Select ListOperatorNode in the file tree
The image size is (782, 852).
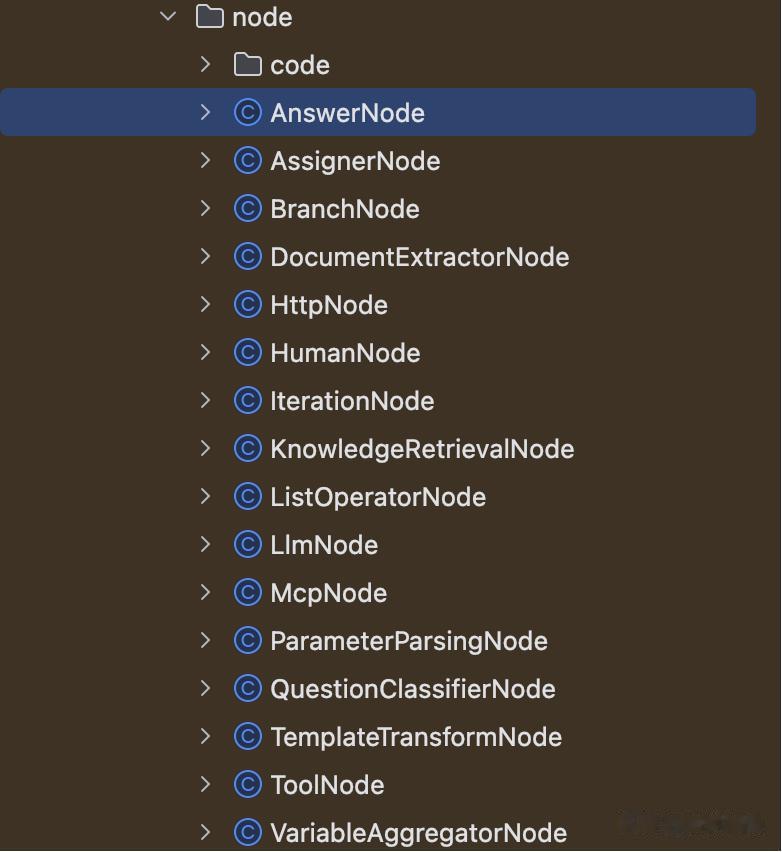pyautogui.click(x=378, y=497)
